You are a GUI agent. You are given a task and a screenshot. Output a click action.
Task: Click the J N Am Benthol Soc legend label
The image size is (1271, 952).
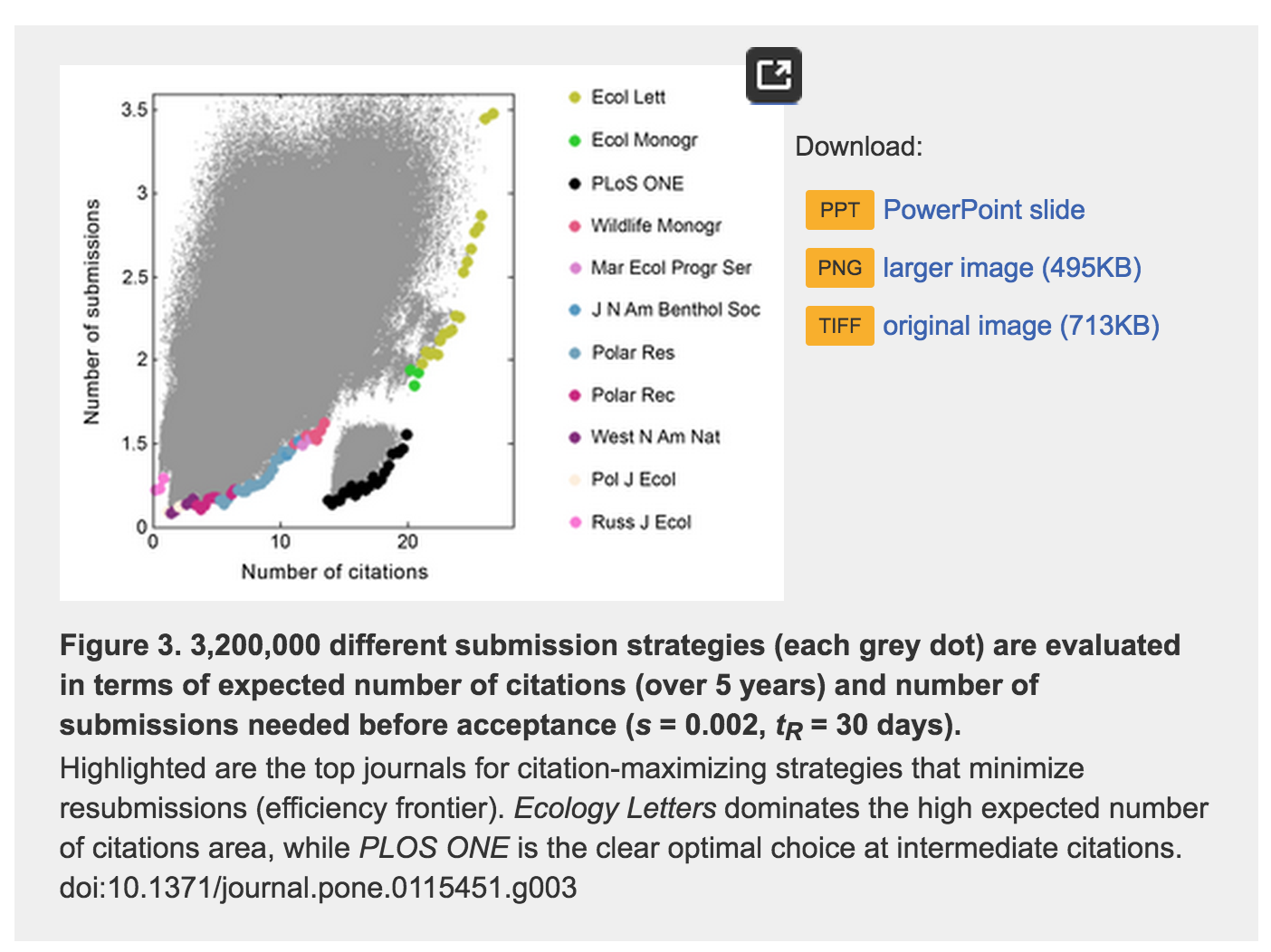coord(675,309)
